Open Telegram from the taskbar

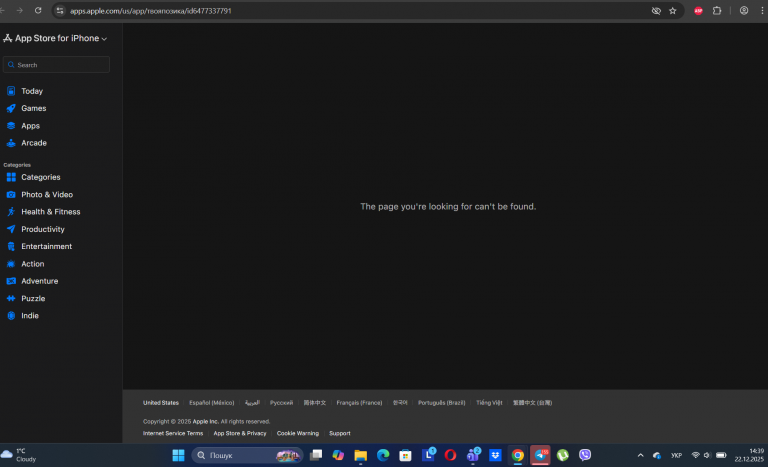click(x=540, y=456)
